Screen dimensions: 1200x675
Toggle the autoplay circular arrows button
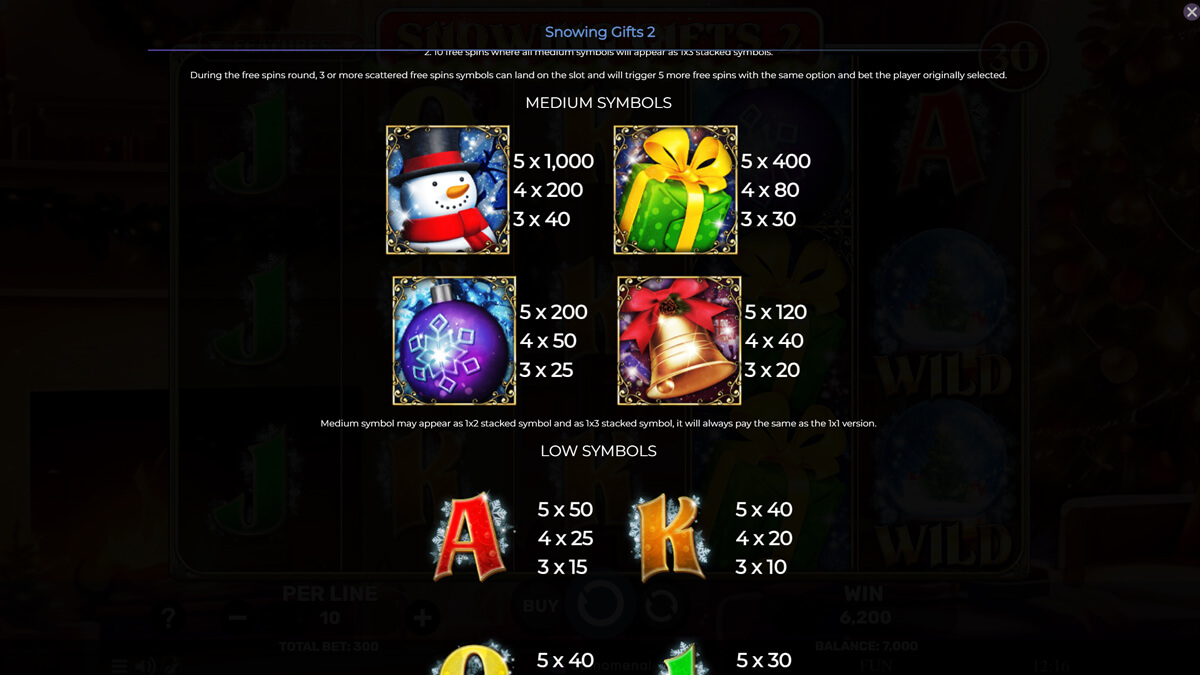[x=661, y=606]
